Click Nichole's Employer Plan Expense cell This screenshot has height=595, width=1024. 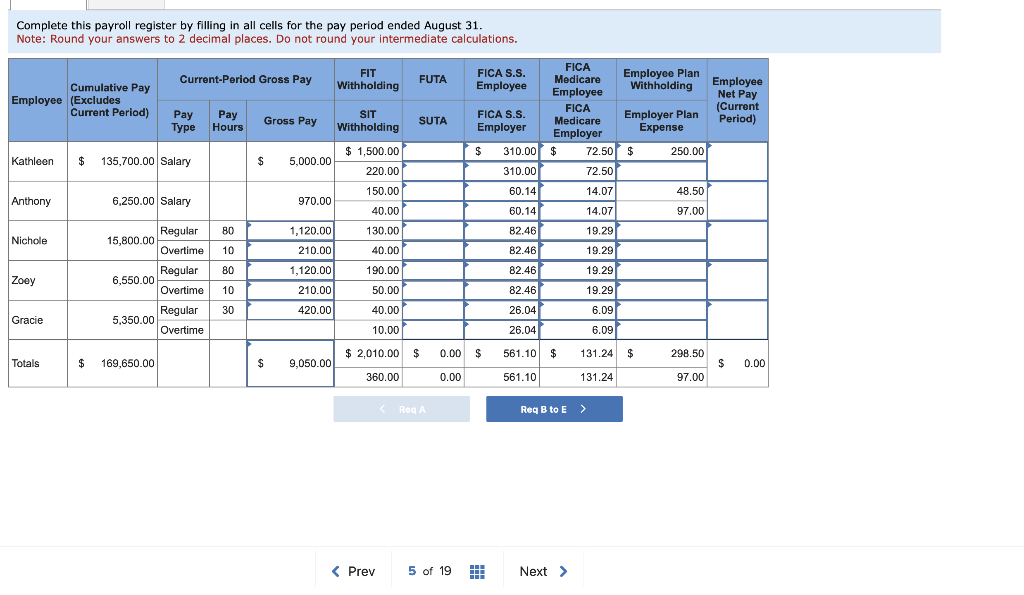(x=662, y=251)
